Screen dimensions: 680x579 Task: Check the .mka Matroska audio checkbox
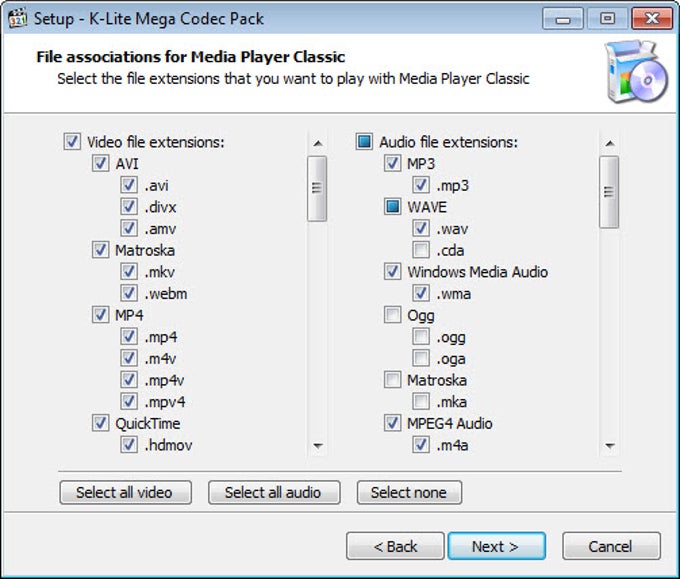(x=421, y=402)
